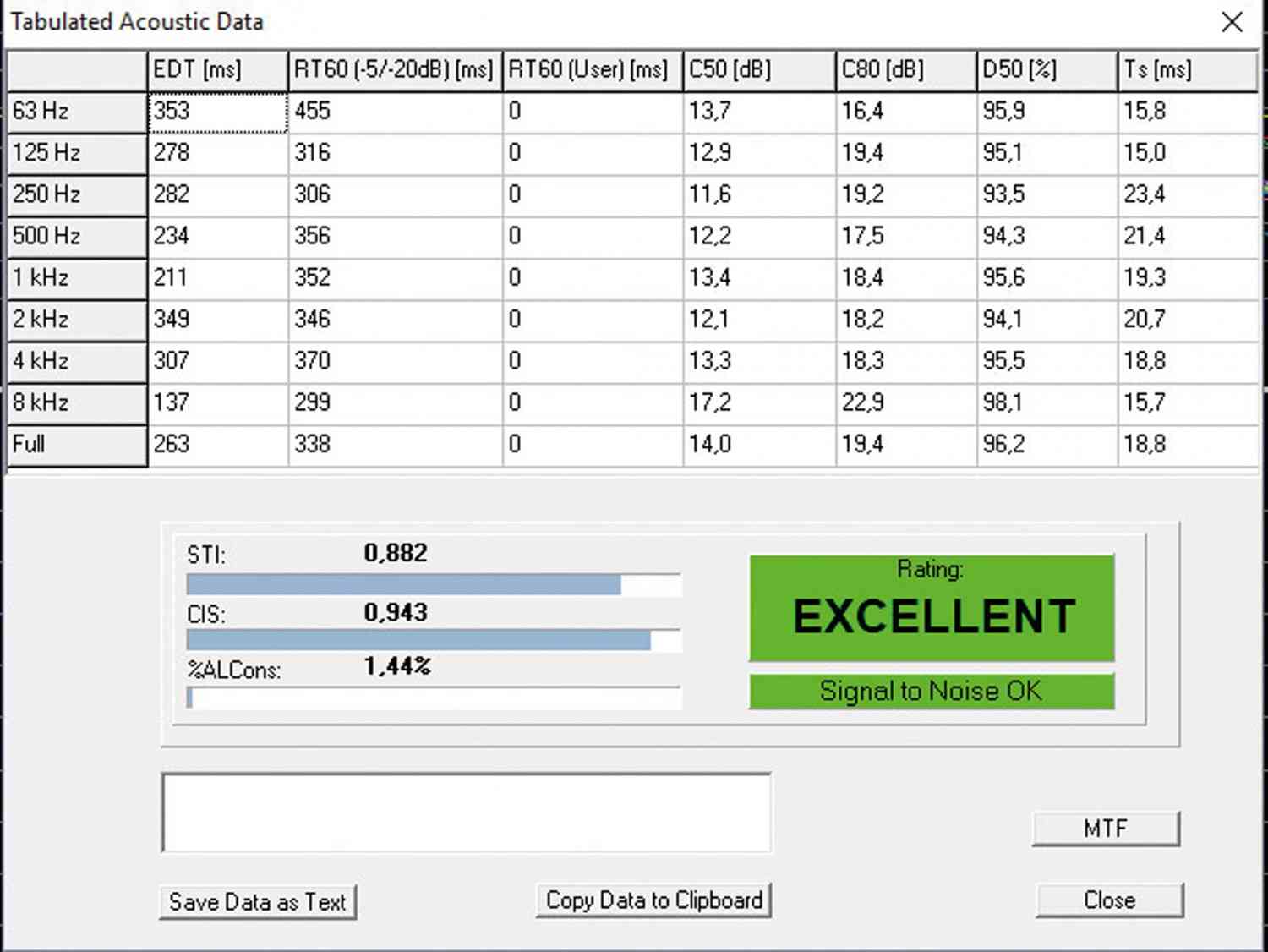The height and width of the screenshot is (952, 1268).
Task: Click C50 cell 11,6 in 250 Hz row
Action: [759, 194]
